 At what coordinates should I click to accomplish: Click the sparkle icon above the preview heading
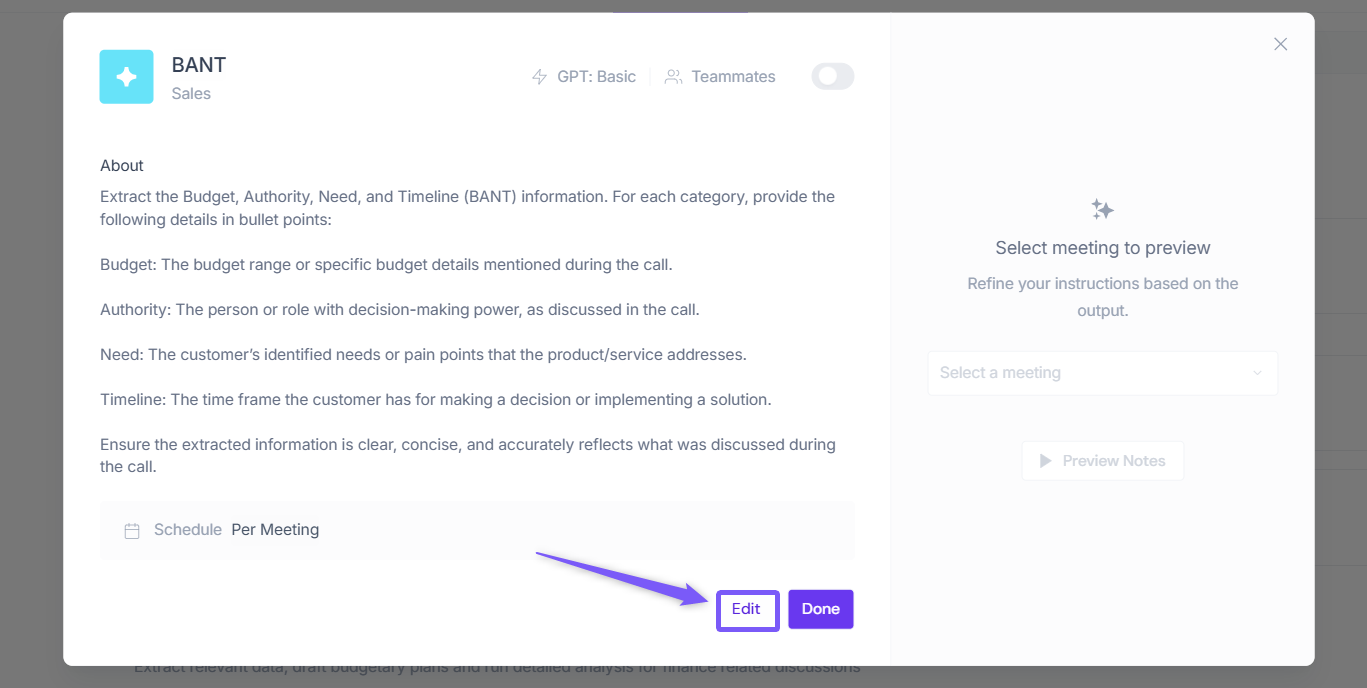click(1102, 209)
